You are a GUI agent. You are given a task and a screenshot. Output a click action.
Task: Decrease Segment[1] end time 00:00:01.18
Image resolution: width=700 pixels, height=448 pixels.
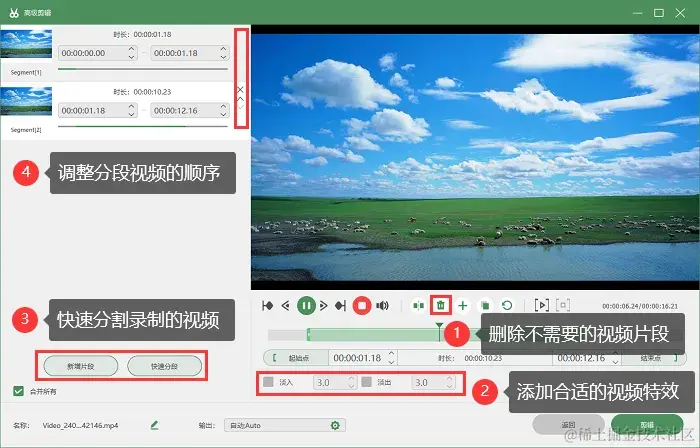(x=224, y=57)
